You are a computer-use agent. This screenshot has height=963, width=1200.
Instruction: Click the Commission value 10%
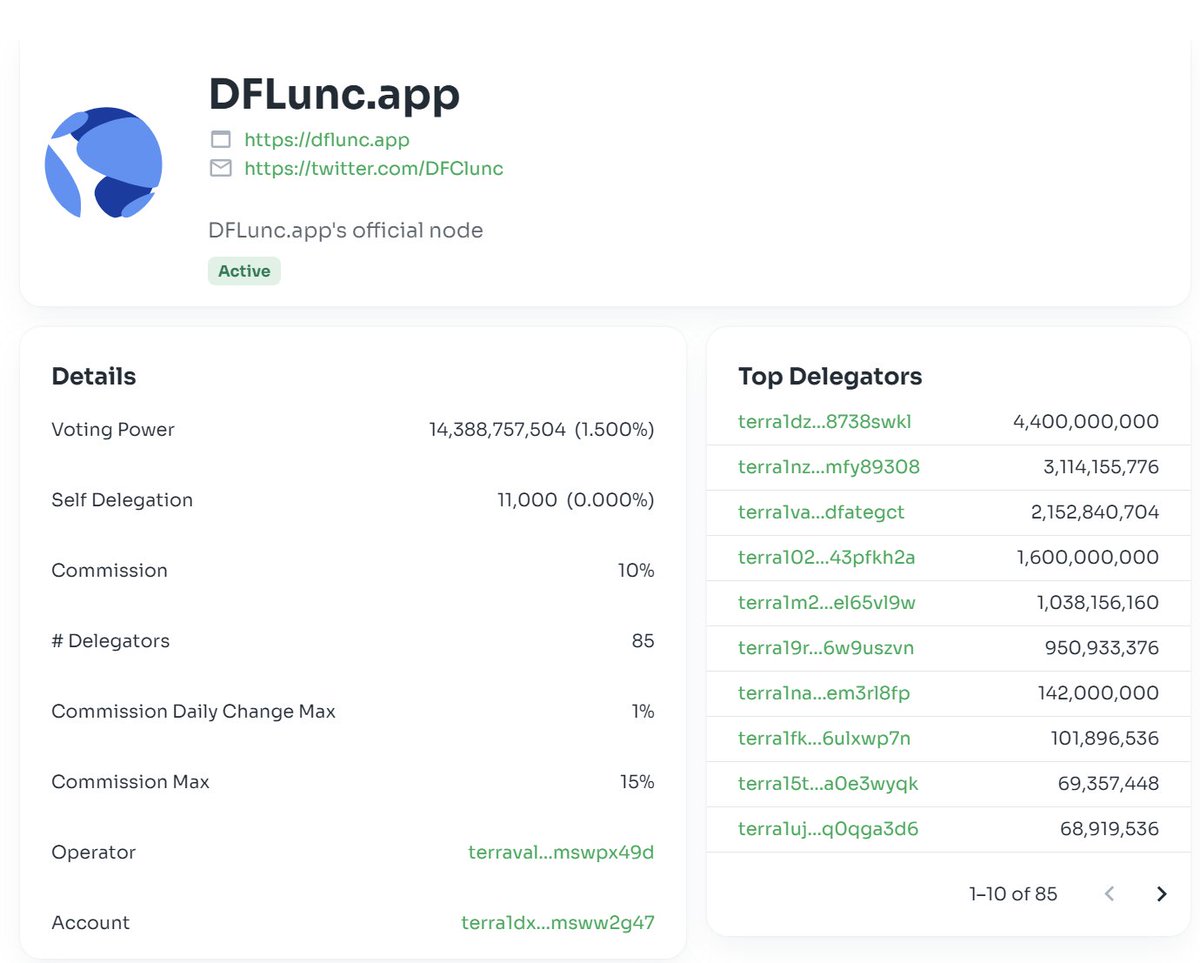click(636, 570)
